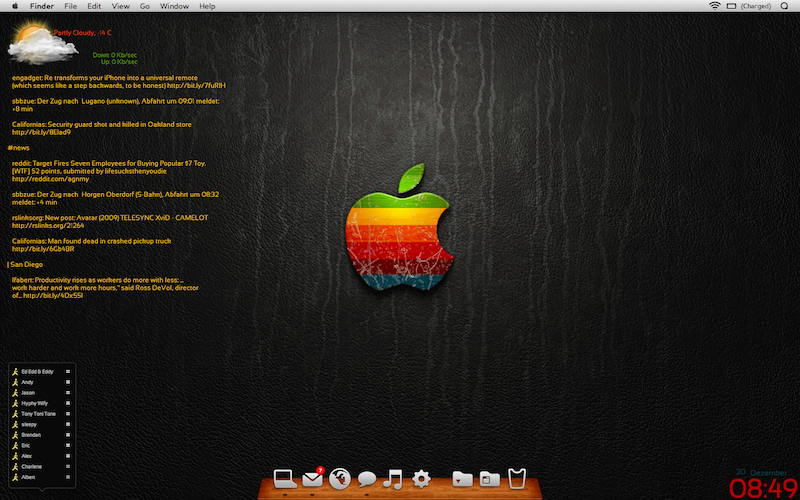Select buddy Charlene name
The width and height of the screenshot is (800, 500).
click(x=32, y=466)
